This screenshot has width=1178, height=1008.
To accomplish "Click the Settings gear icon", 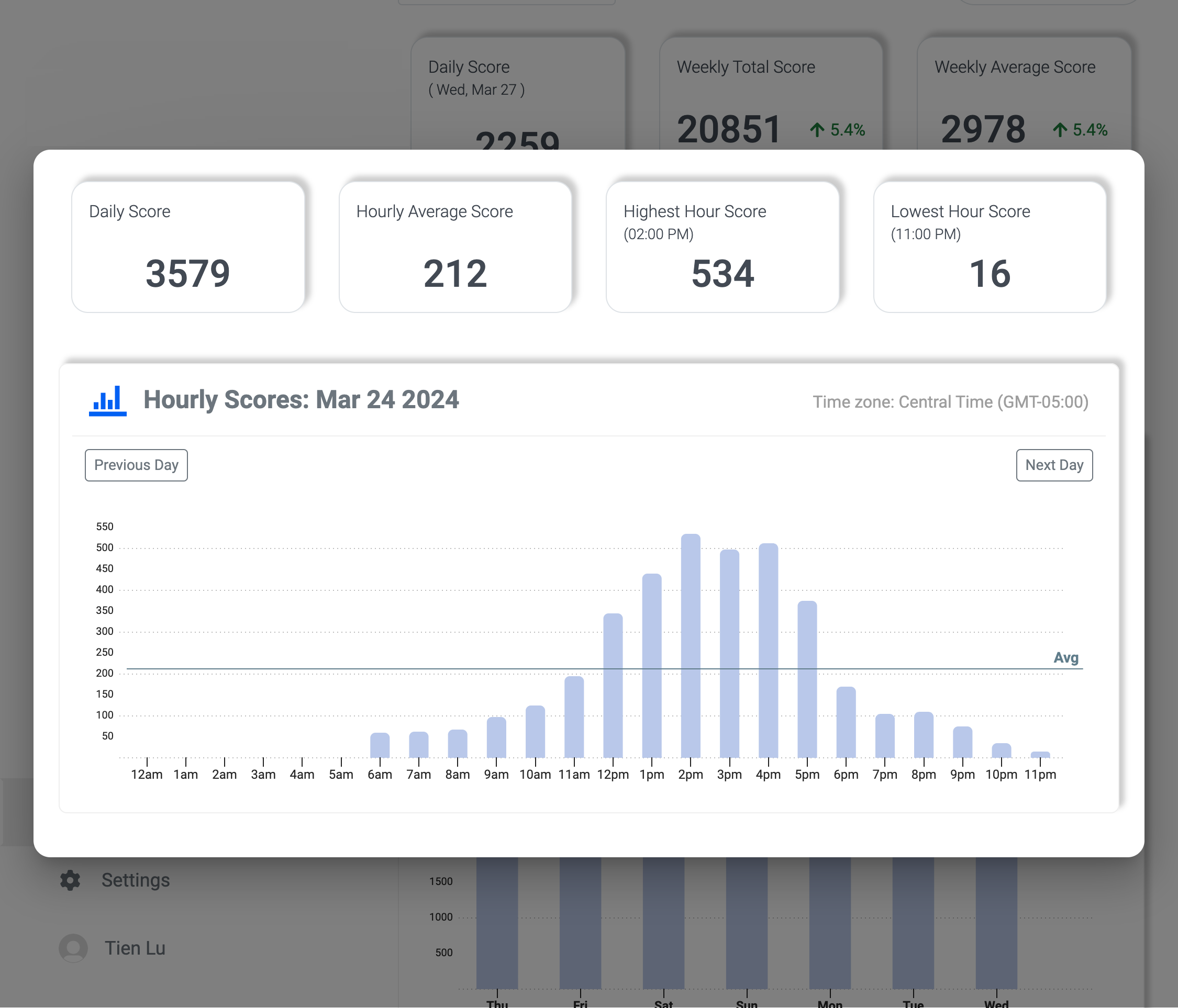I will 71,880.
